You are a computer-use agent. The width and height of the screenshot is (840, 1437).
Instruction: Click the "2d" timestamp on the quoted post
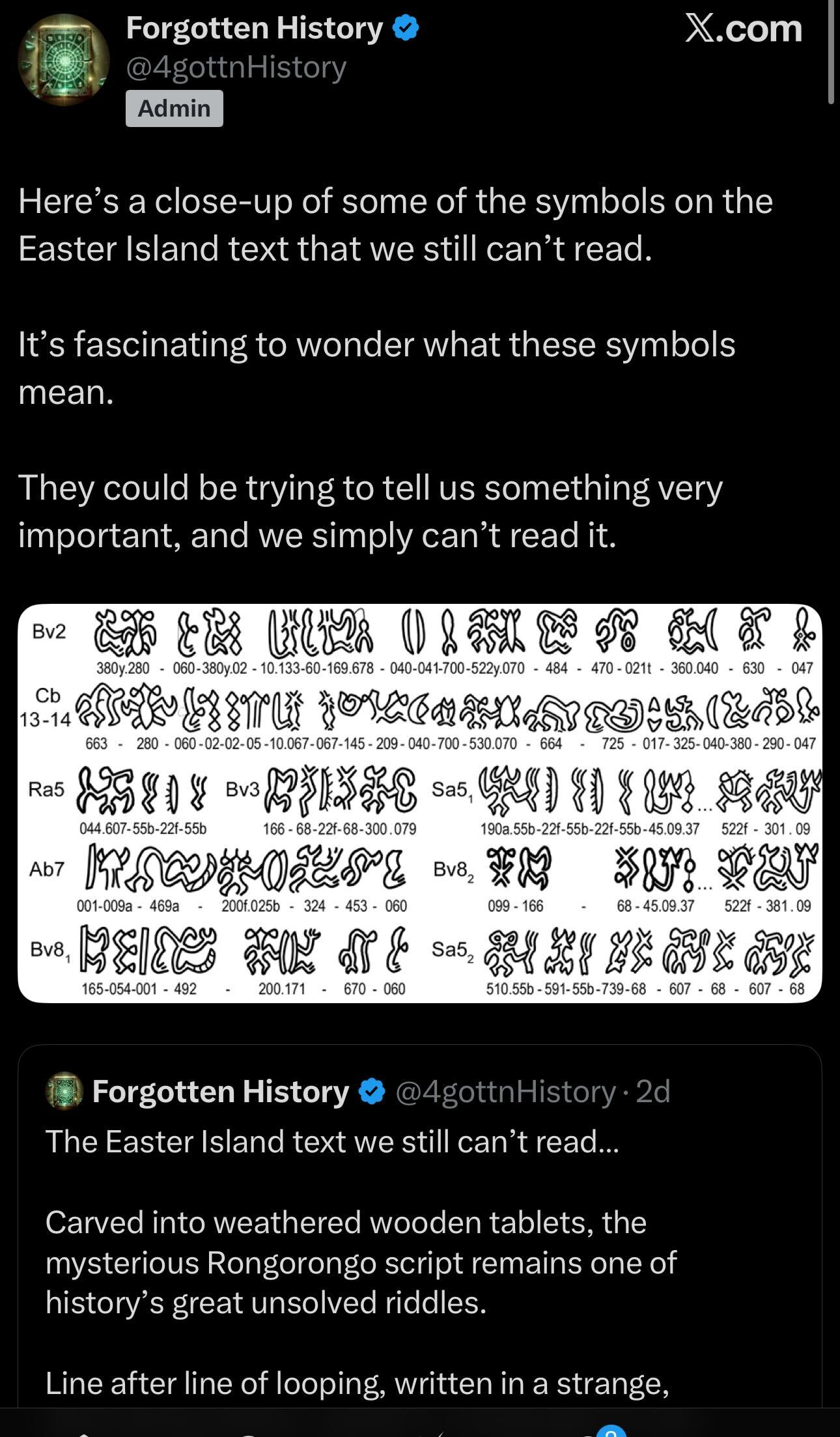pyautogui.click(x=653, y=1092)
